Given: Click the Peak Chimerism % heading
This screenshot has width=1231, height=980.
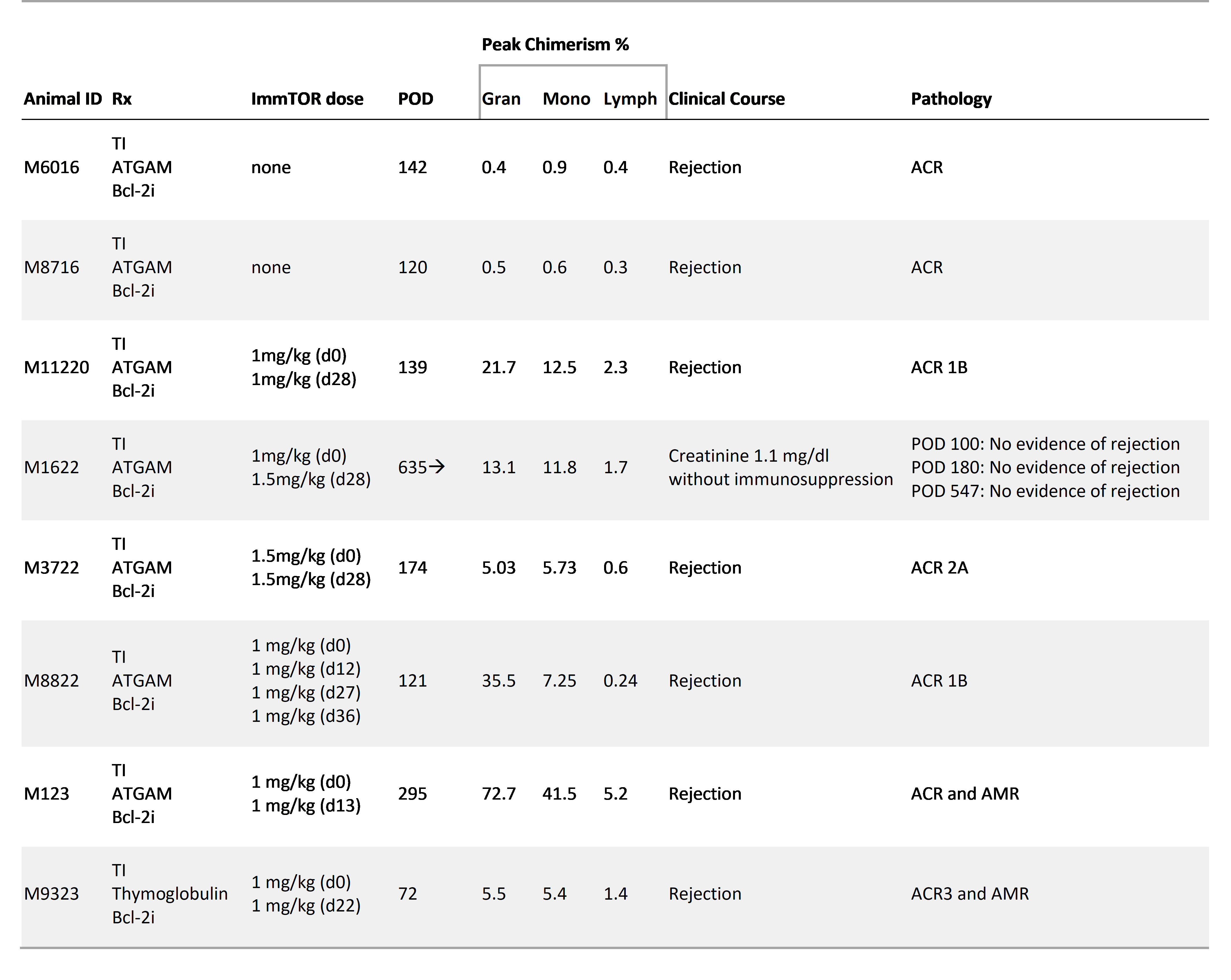Looking at the screenshot, I should (x=554, y=45).
